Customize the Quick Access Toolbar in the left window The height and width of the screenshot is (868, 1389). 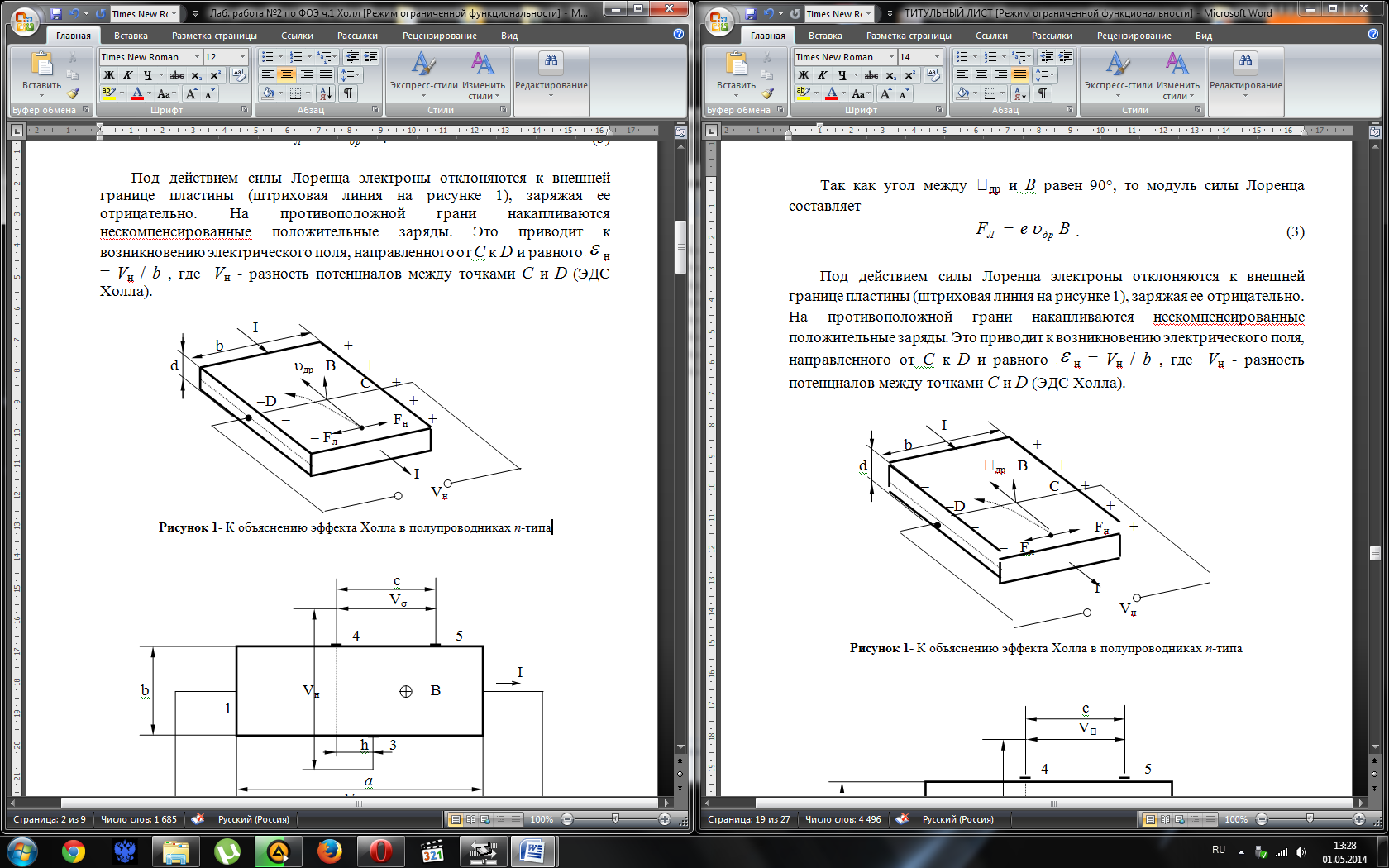[195, 14]
